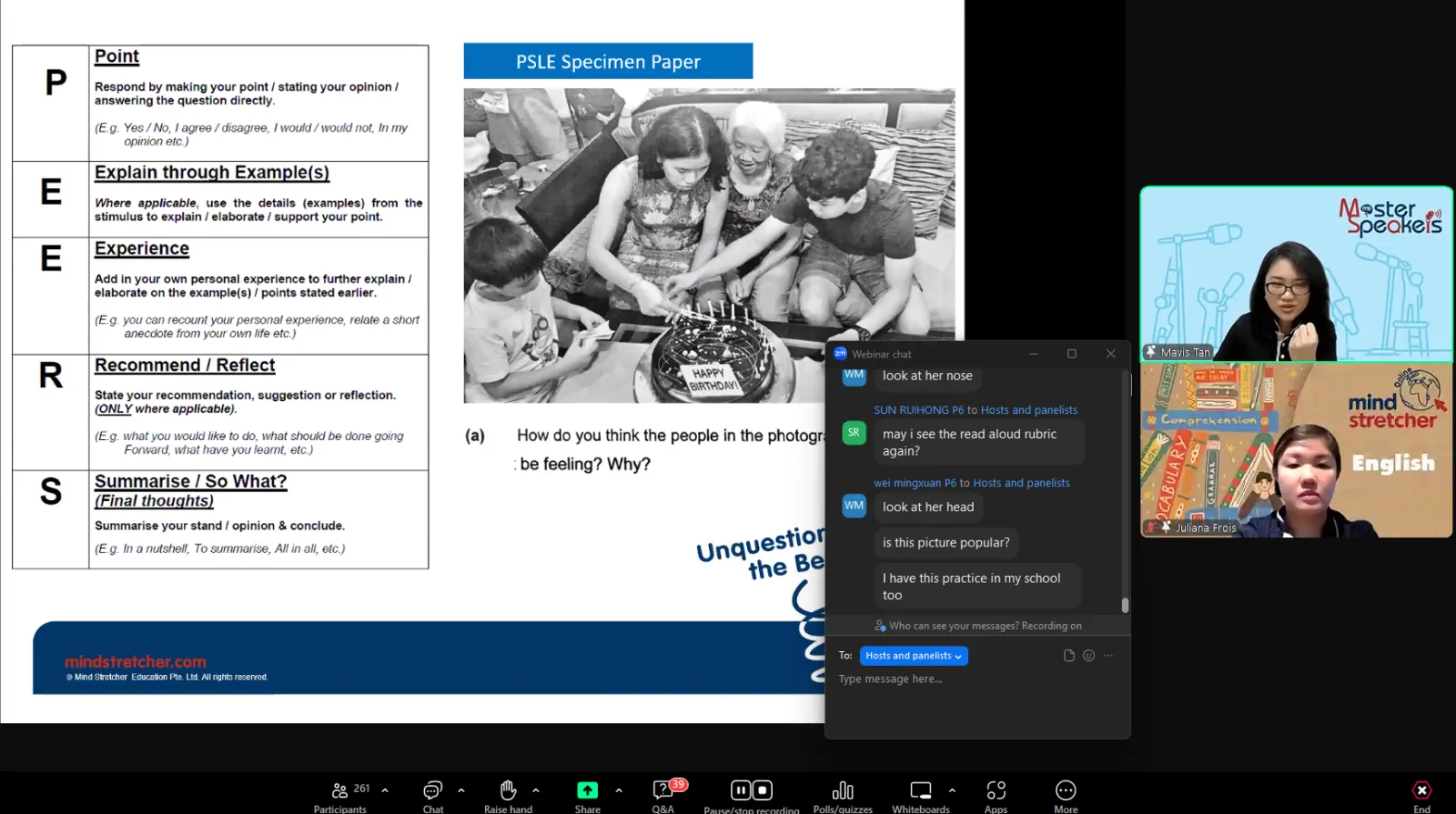Viewport: 1456px width, 814px height.
Task: Open the Apps icon
Action: [x=996, y=796]
